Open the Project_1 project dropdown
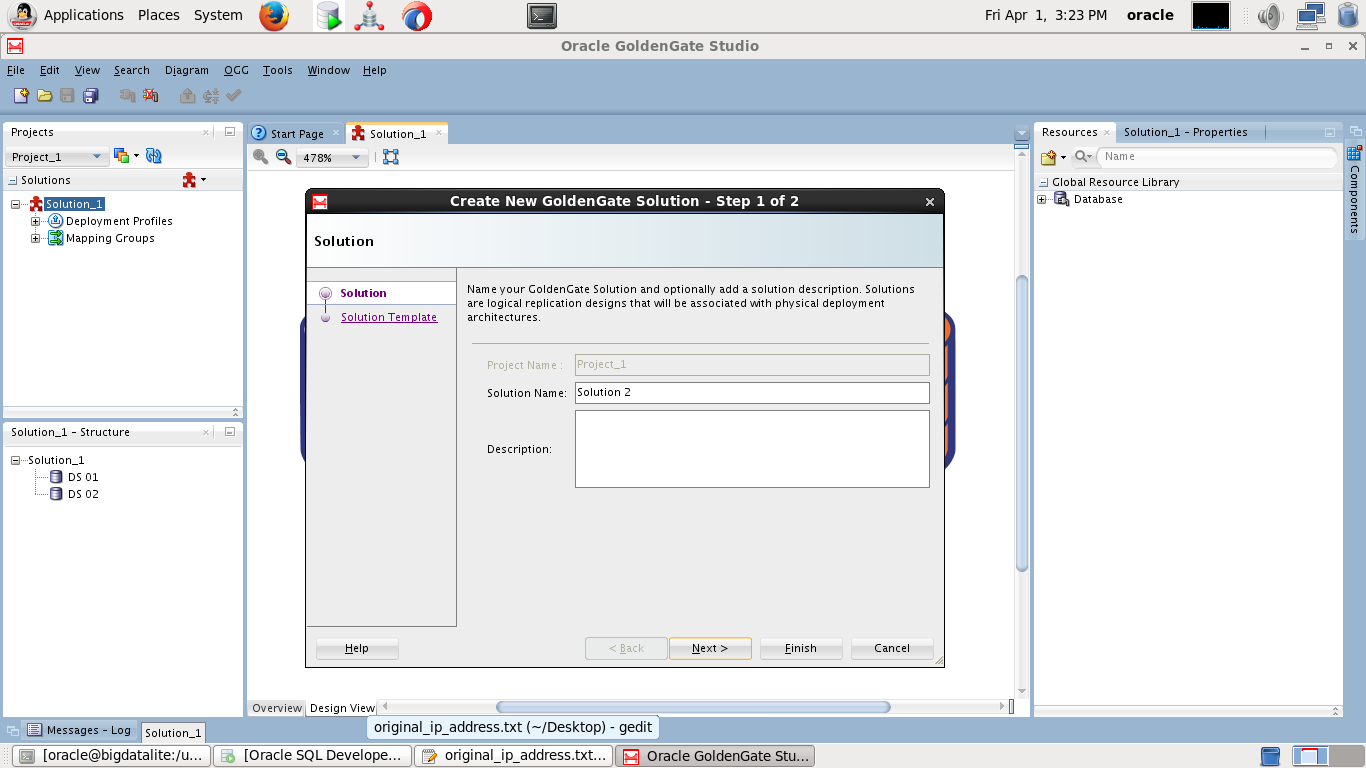This screenshot has width=1366, height=768. (x=57, y=157)
